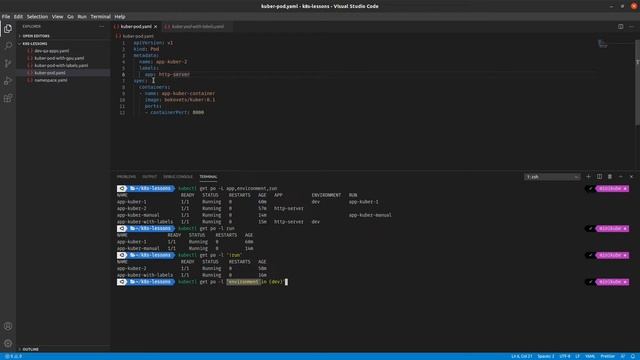This screenshot has width=640, height=360.
Task: Open the Search view in activity bar
Action: tap(8, 46)
